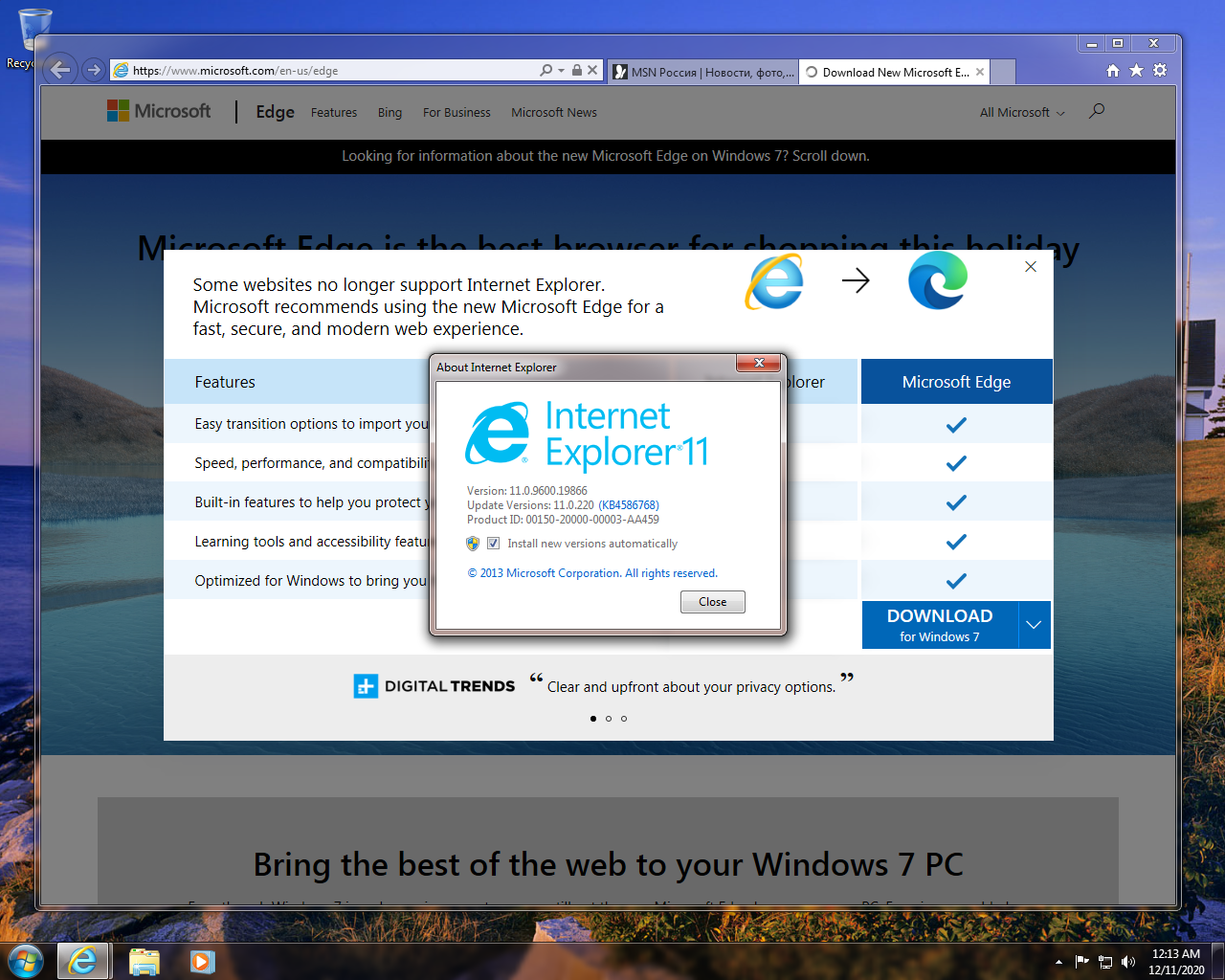Click the Digital Trends logo
This screenshot has height=980, width=1225.
click(434, 686)
